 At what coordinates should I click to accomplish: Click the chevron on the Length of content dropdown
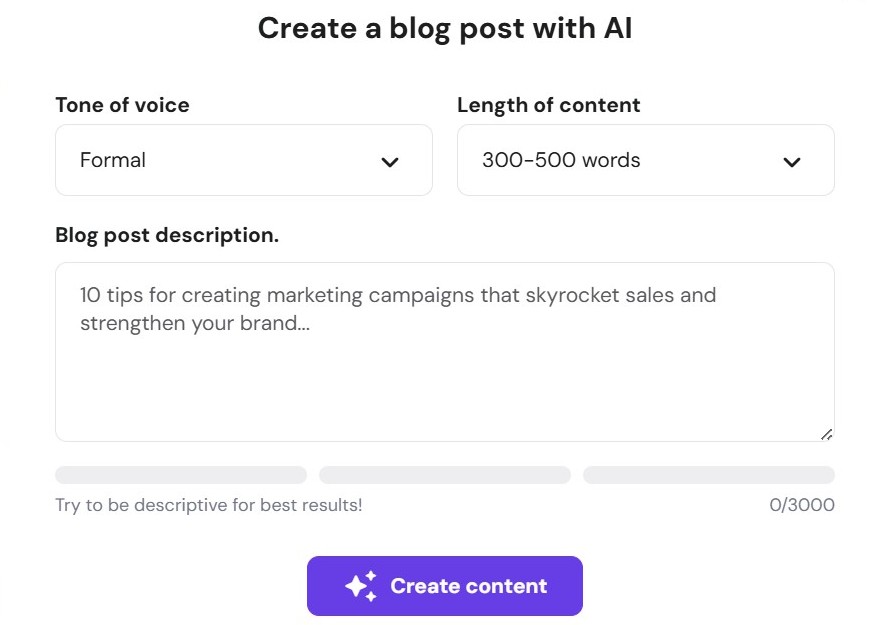pyautogui.click(x=792, y=161)
